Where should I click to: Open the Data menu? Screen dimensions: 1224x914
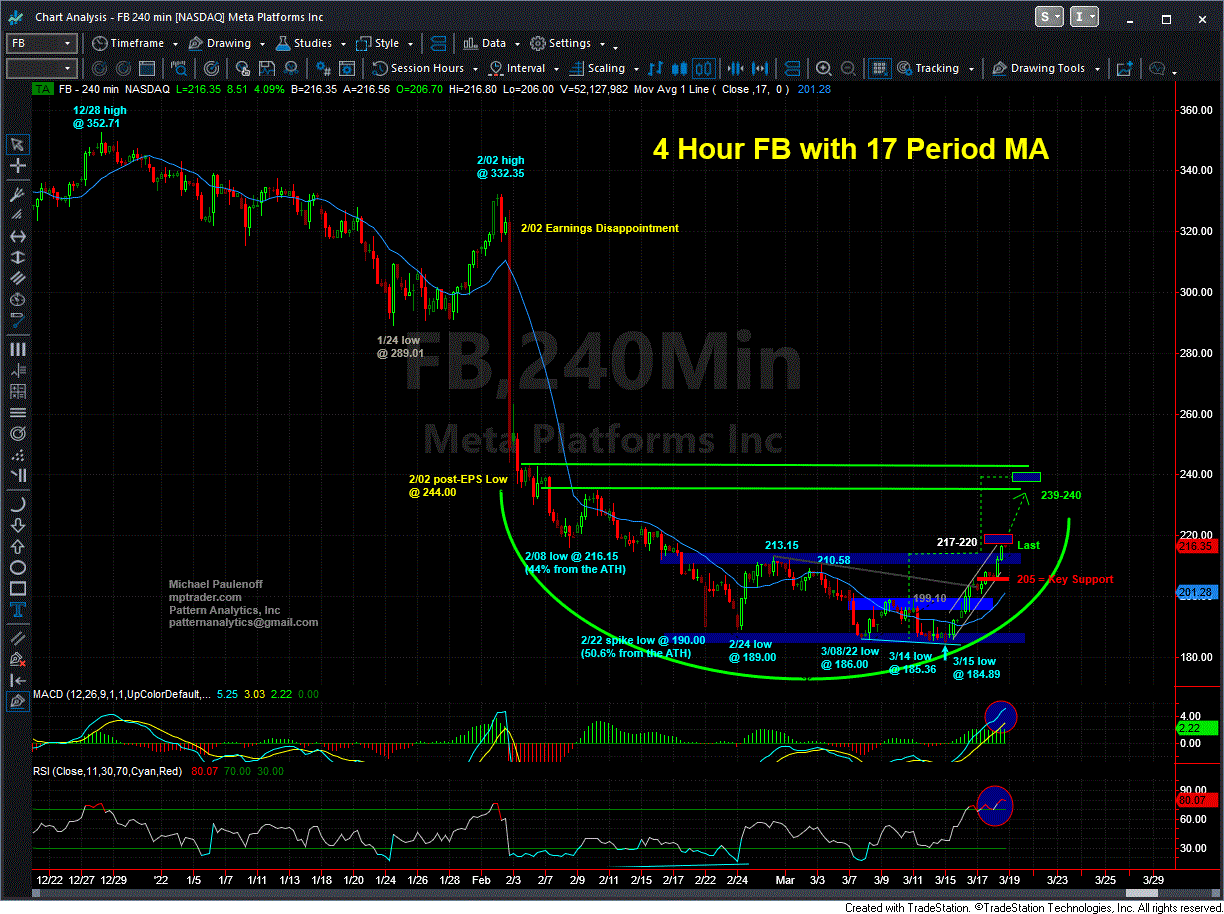pyautogui.click(x=490, y=43)
